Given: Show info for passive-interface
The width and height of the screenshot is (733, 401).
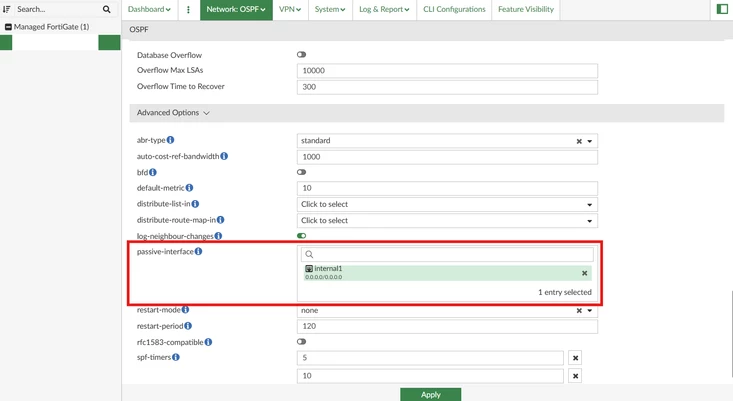Looking at the screenshot, I should point(199,251).
